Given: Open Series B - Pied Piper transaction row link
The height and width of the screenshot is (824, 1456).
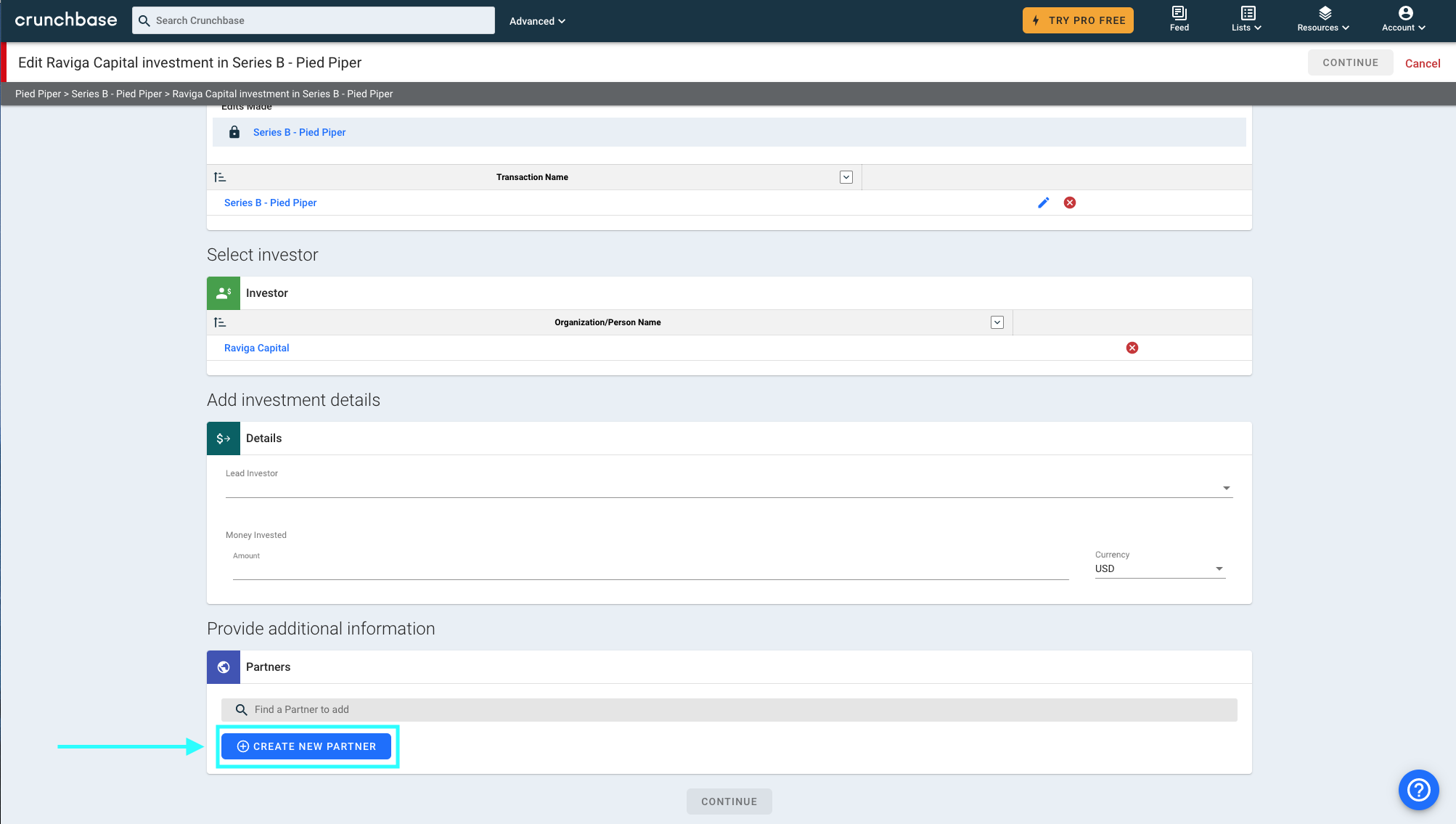Looking at the screenshot, I should [x=270, y=203].
